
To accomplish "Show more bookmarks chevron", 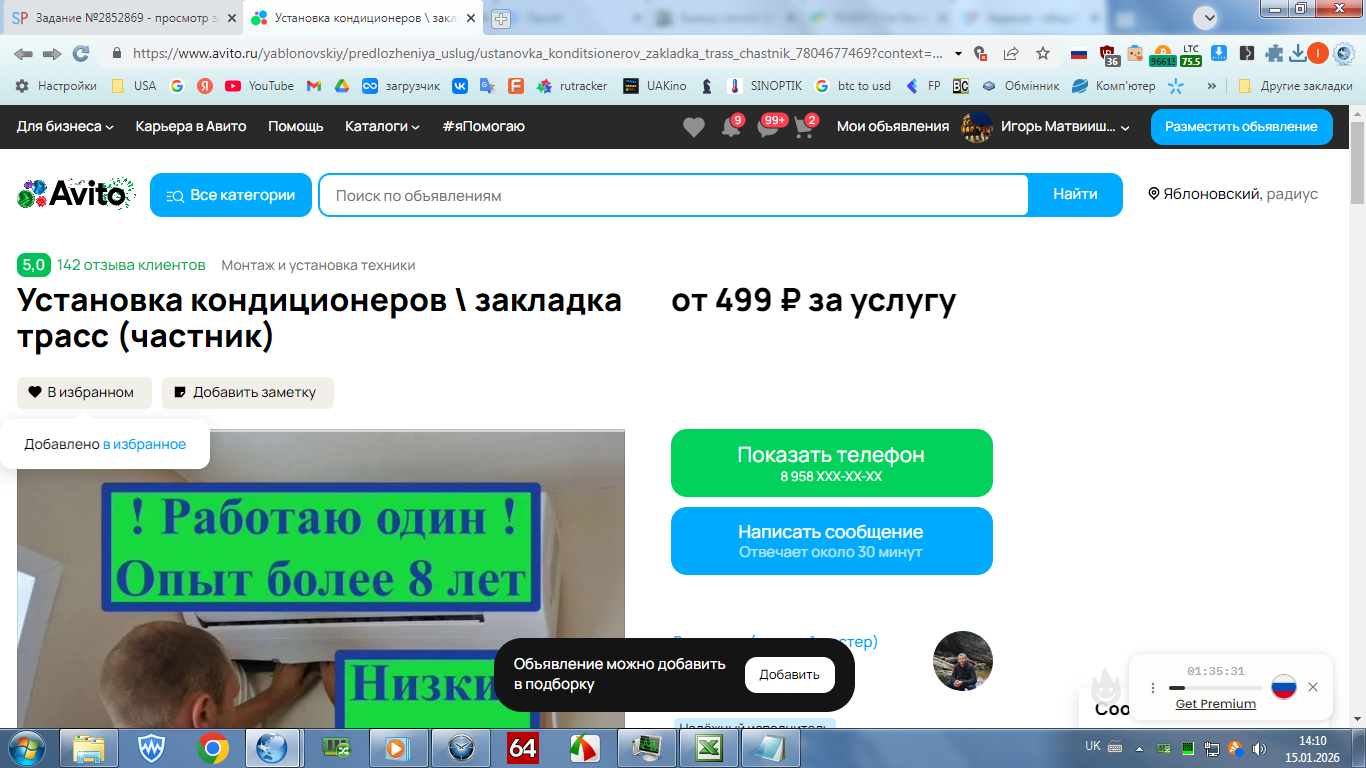I will coord(1211,86).
